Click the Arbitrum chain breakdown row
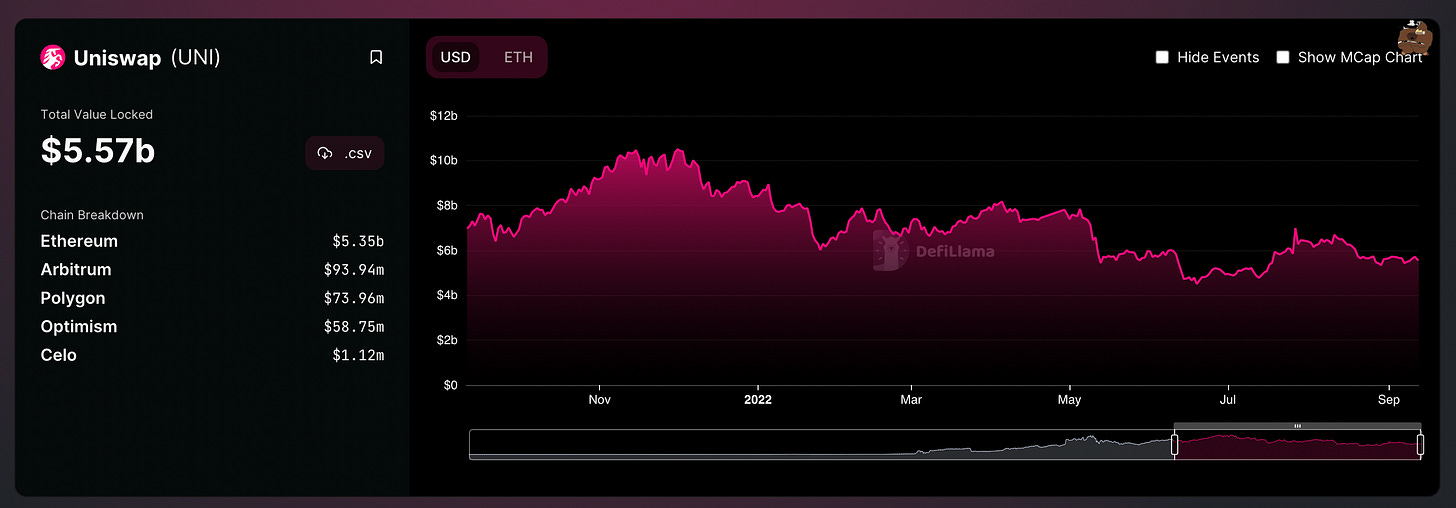This screenshot has height=508, width=1456. point(212,270)
